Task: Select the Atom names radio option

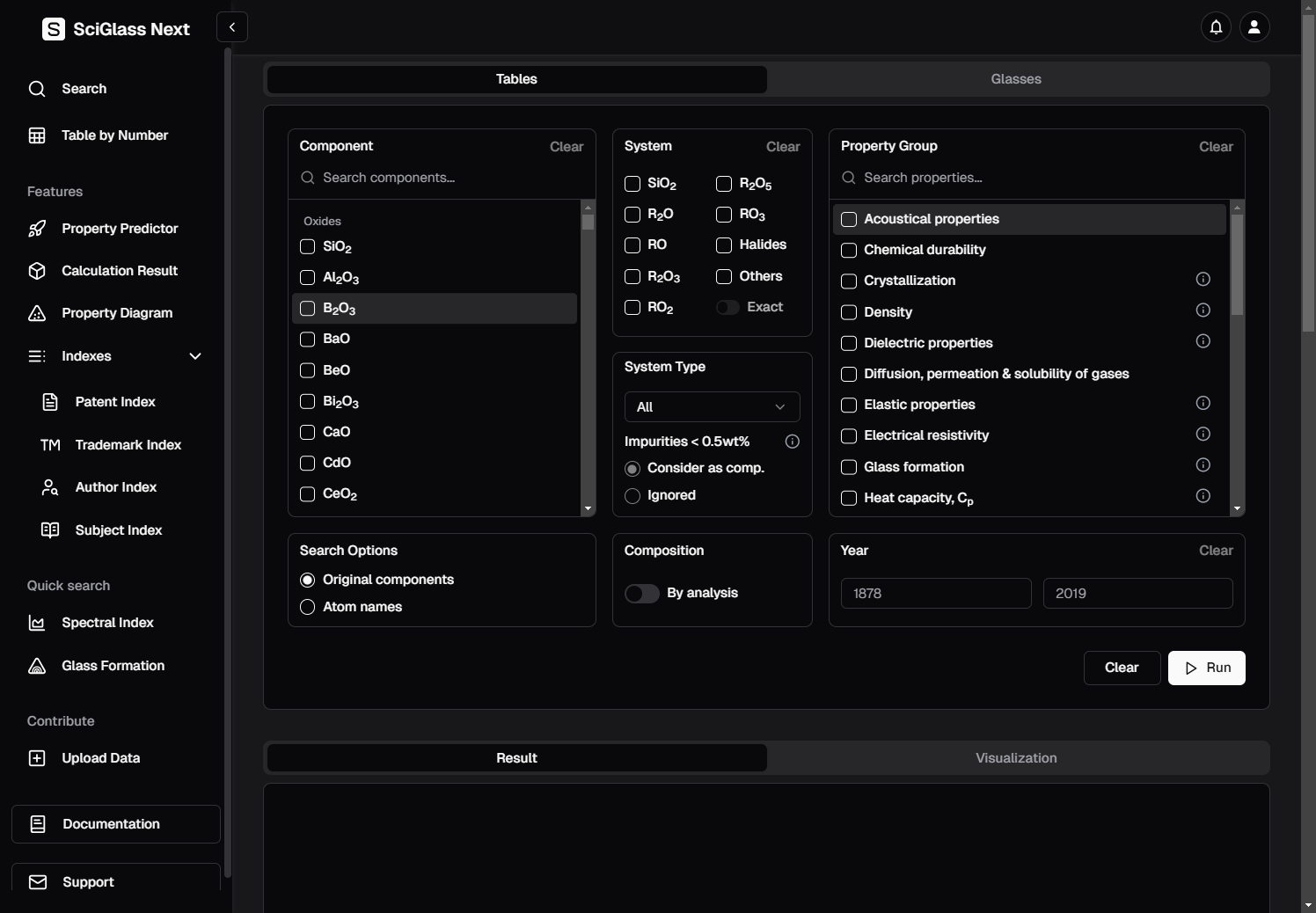Action: pos(308,607)
